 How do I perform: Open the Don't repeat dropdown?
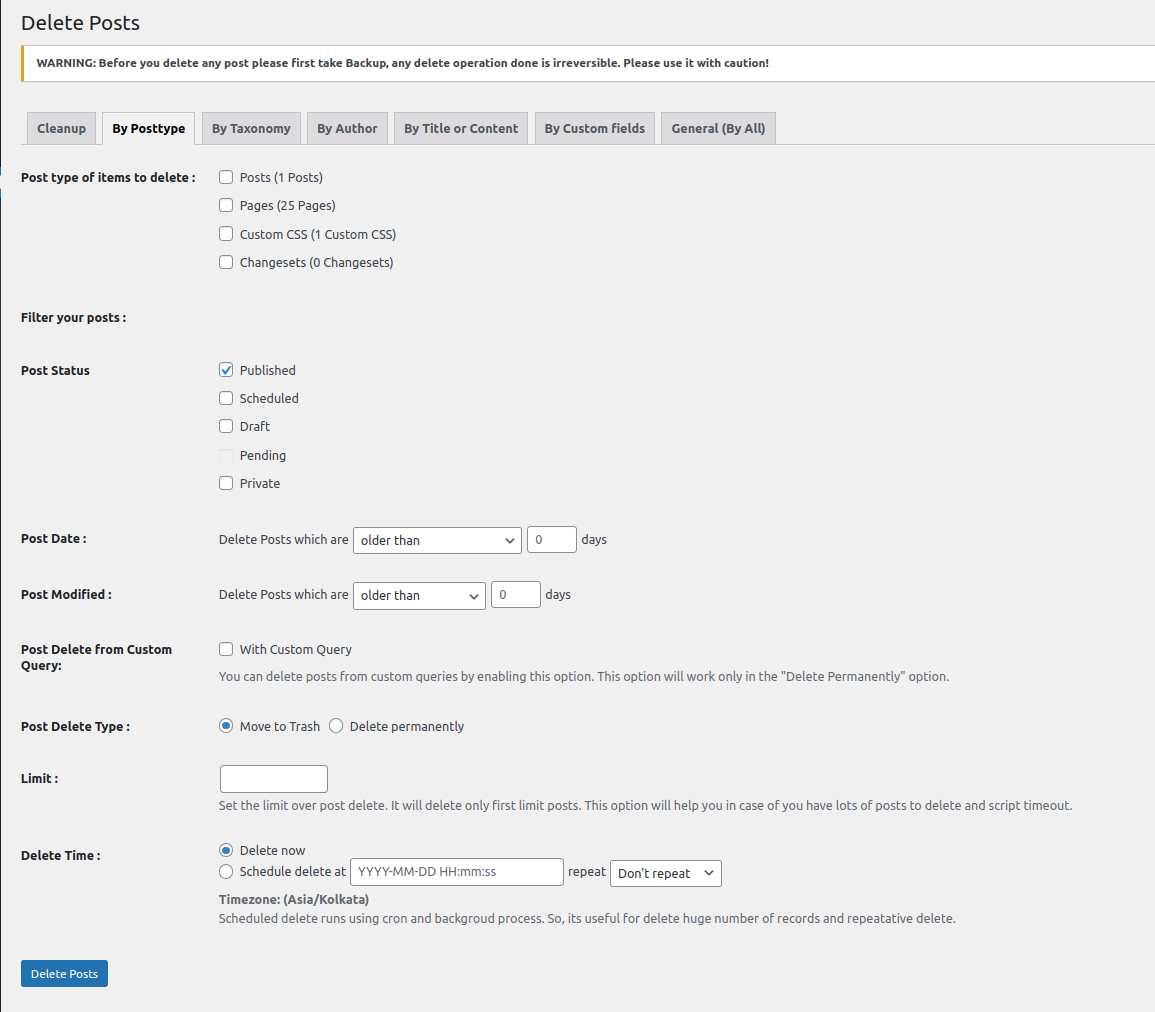(x=665, y=873)
